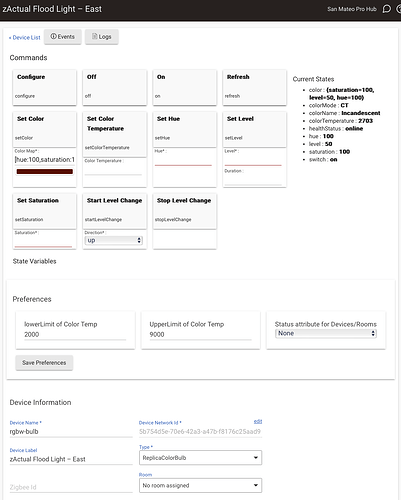Turn the light Off

click(x=115, y=87)
